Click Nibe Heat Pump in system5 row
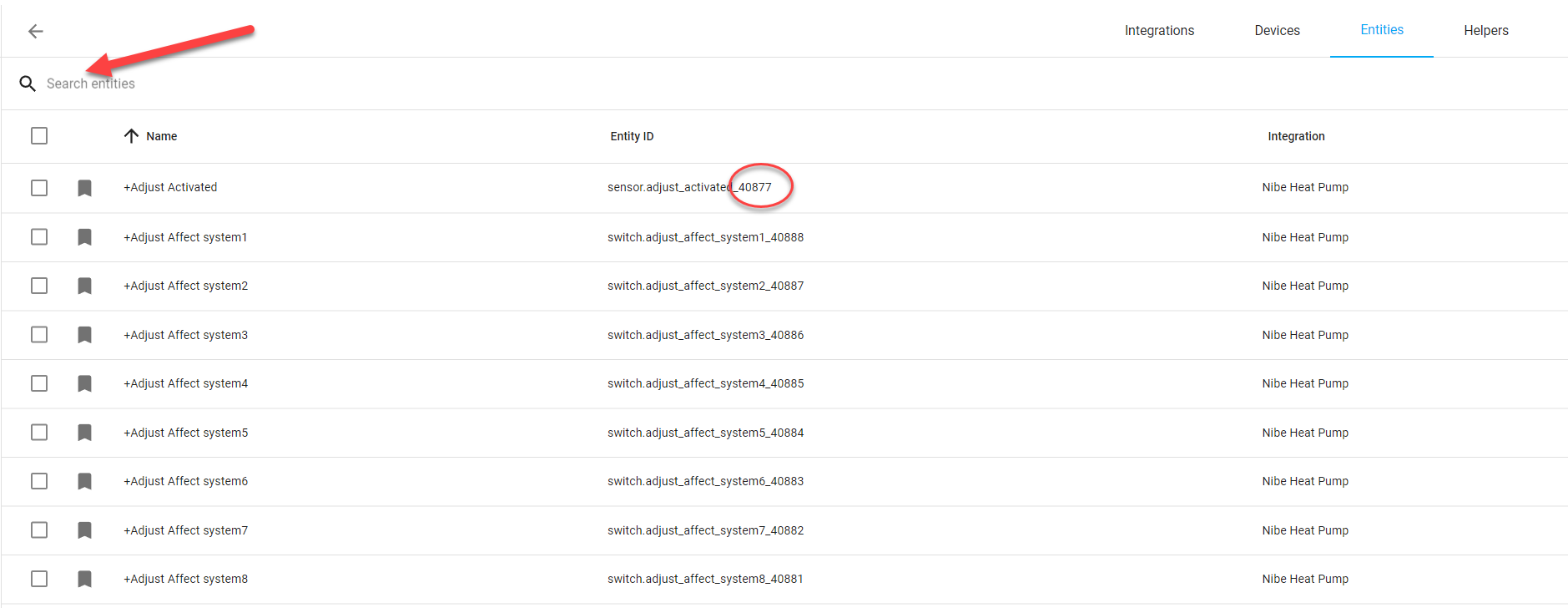1568x608 pixels. click(x=1305, y=433)
